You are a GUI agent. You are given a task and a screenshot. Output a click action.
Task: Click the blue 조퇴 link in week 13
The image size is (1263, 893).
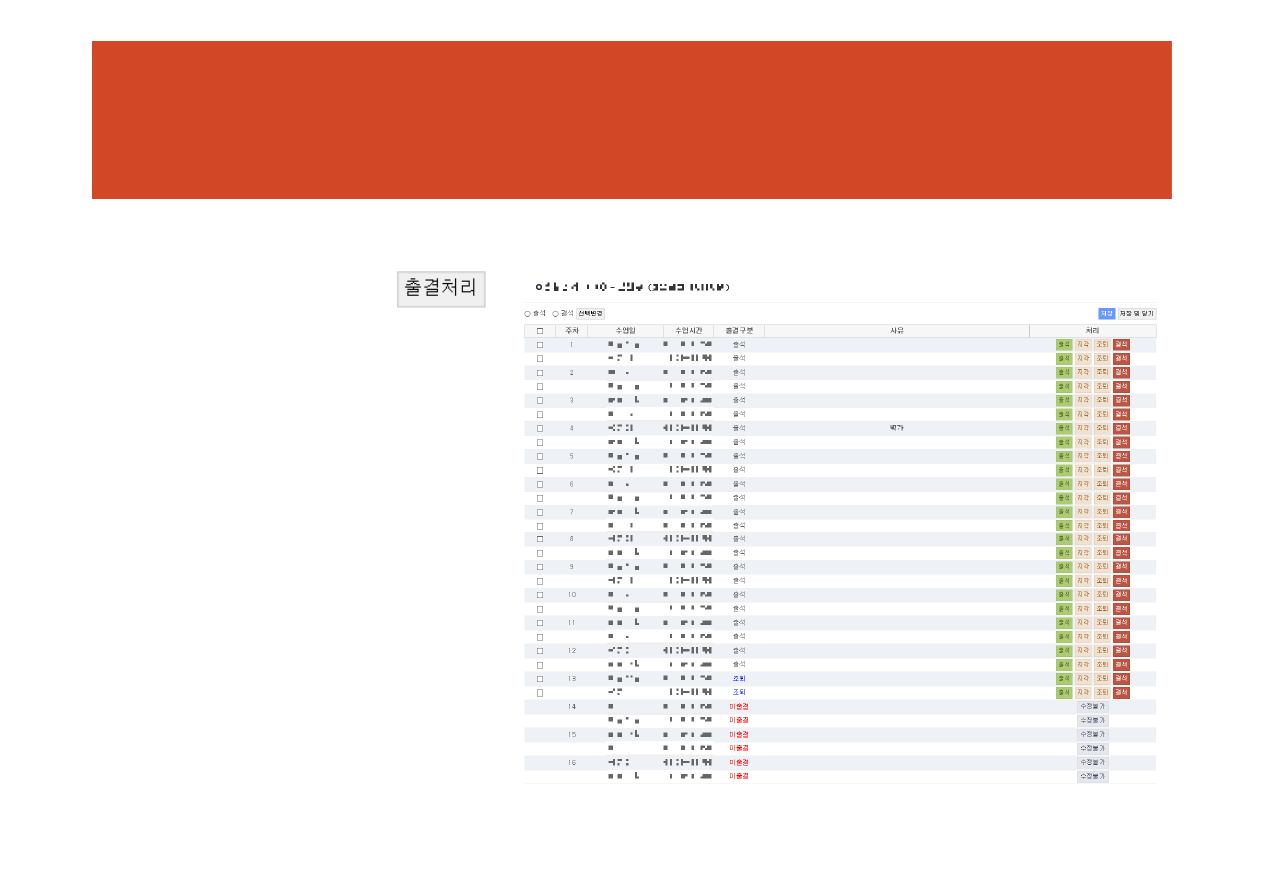coord(739,679)
